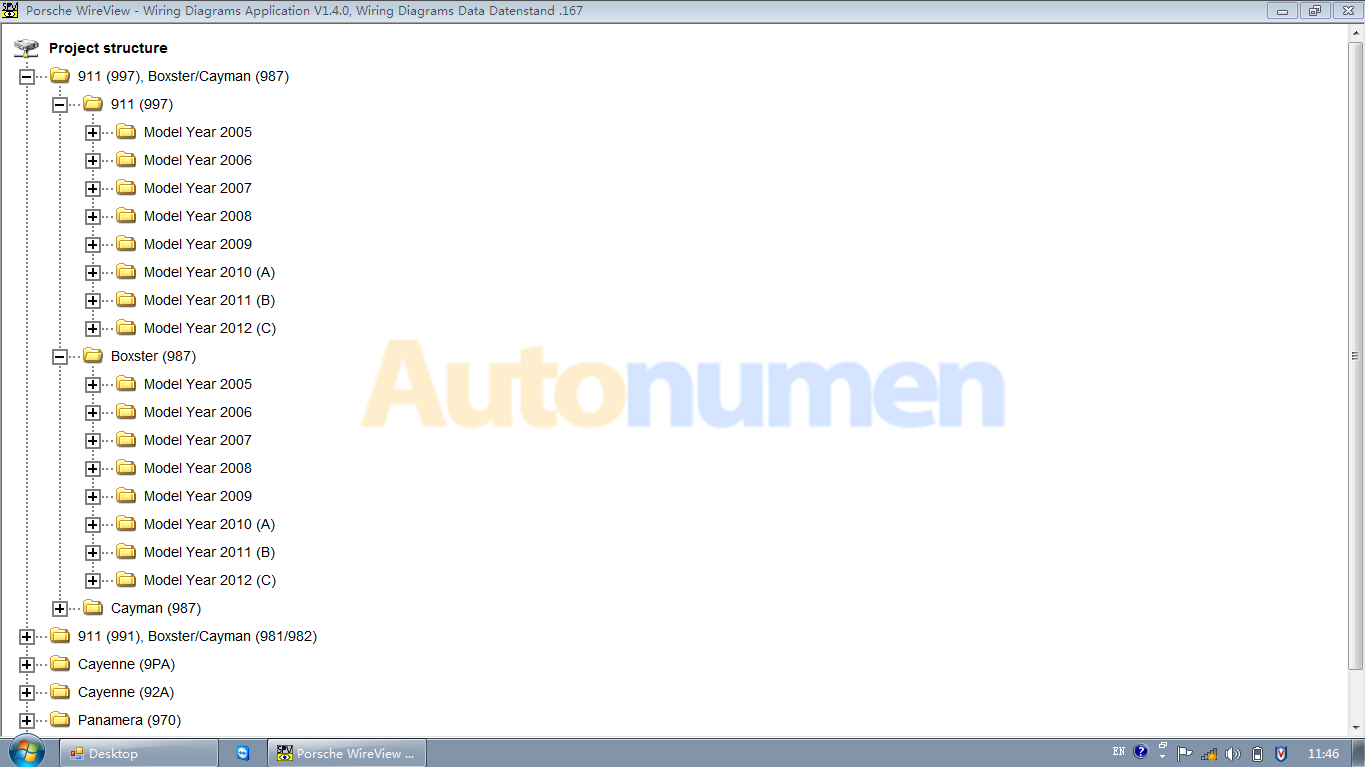
Task: Expand Model Year 2011 (B) under Boxster (987)
Action: coord(93,552)
